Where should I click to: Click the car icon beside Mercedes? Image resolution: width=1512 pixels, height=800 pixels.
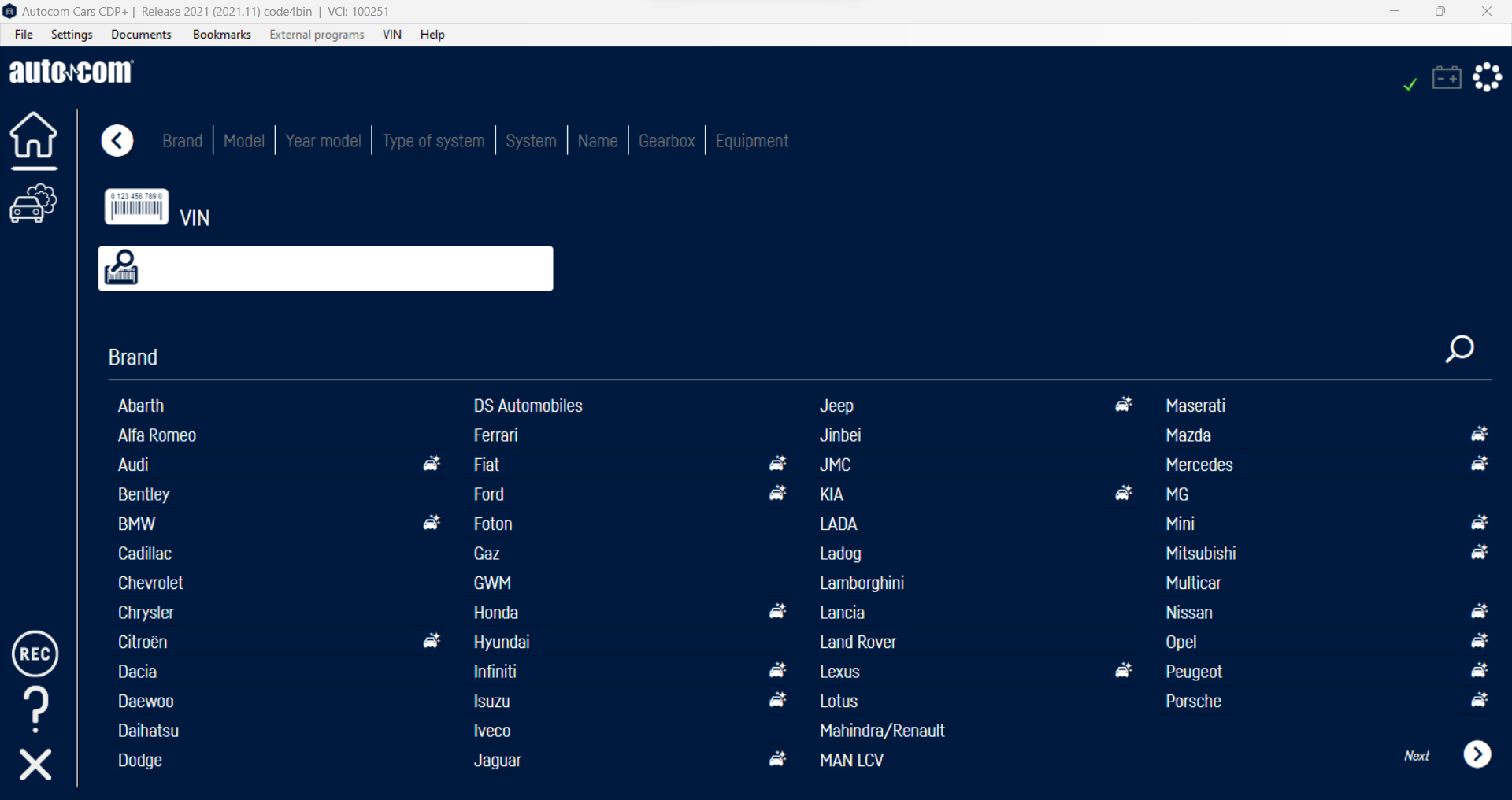pos(1480,464)
